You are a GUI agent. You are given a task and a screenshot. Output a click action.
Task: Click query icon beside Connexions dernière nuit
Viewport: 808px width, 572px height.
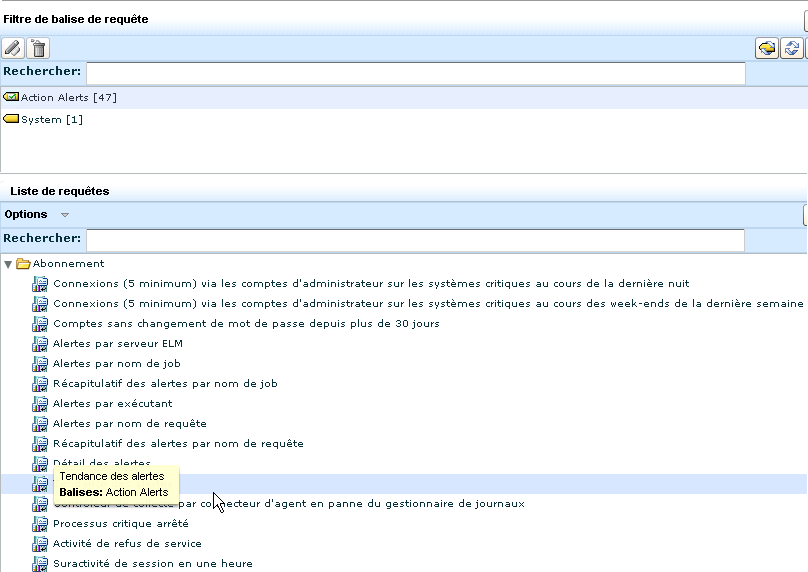click(x=40, y=284)
